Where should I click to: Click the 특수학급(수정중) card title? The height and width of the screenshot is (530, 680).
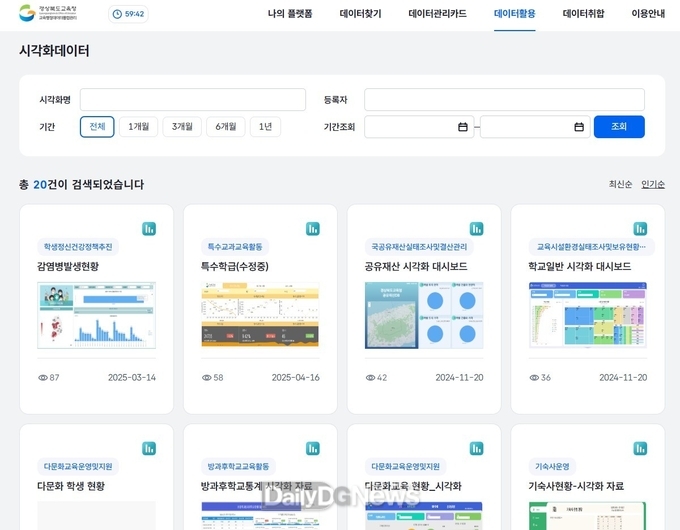pyautogui.click(x=235, y=266)
